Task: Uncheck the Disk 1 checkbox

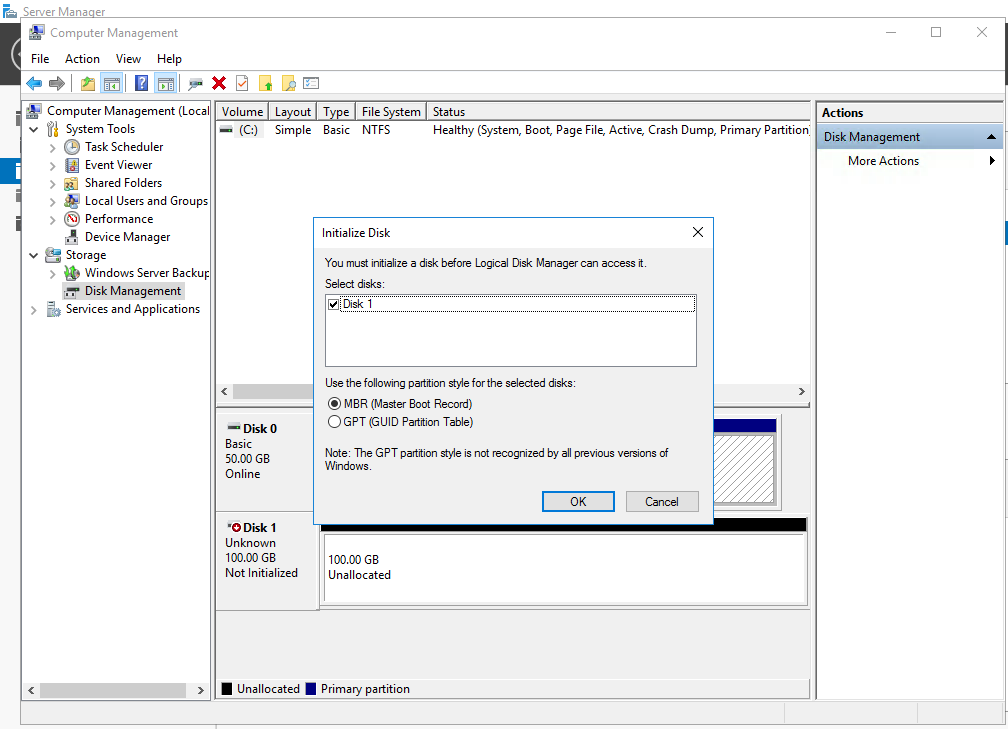Action: (333, 304)
